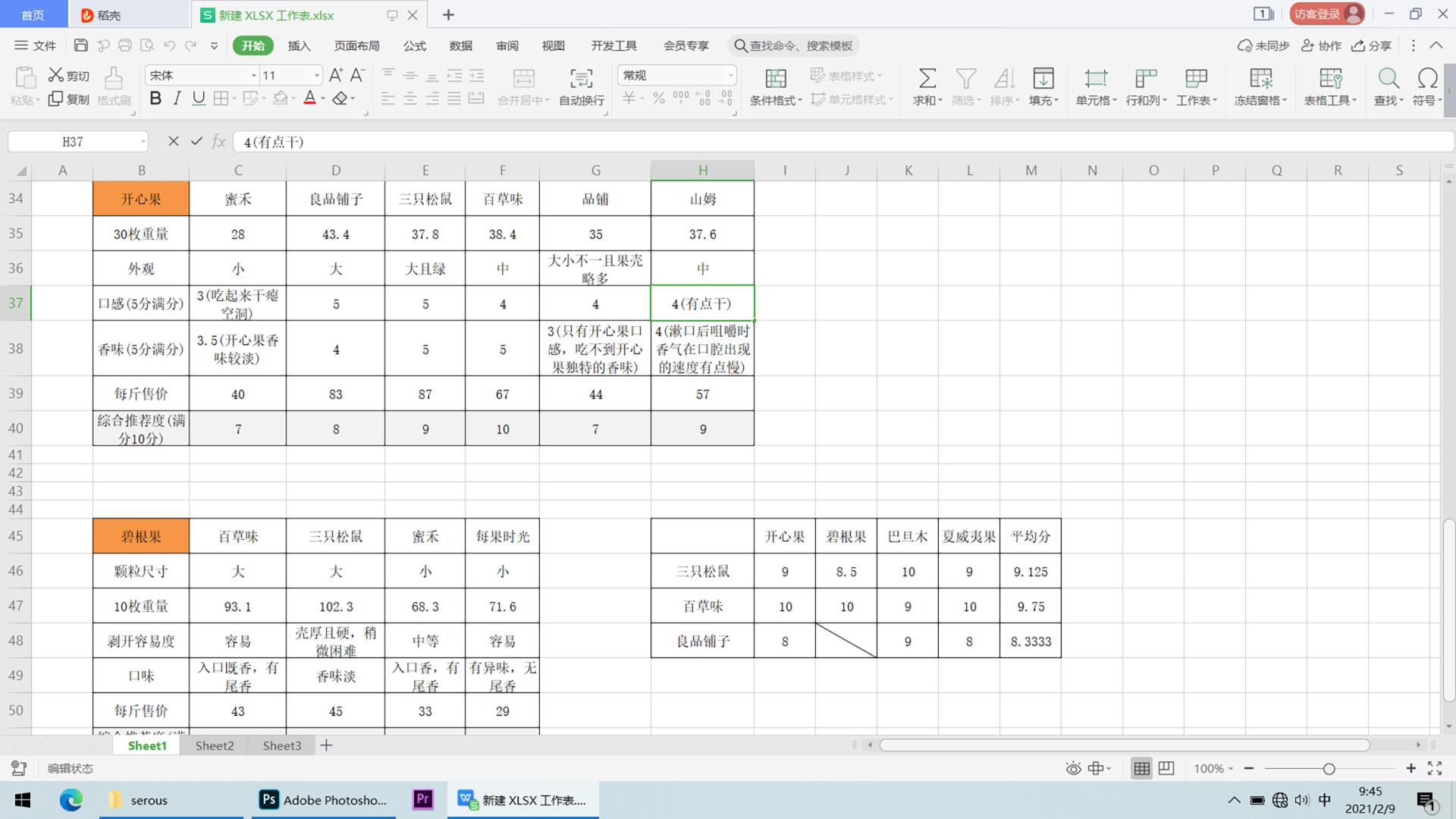Switch to the Sheet2 tab
This screenshot has width=1456, height=819.
tap(215, 745)
